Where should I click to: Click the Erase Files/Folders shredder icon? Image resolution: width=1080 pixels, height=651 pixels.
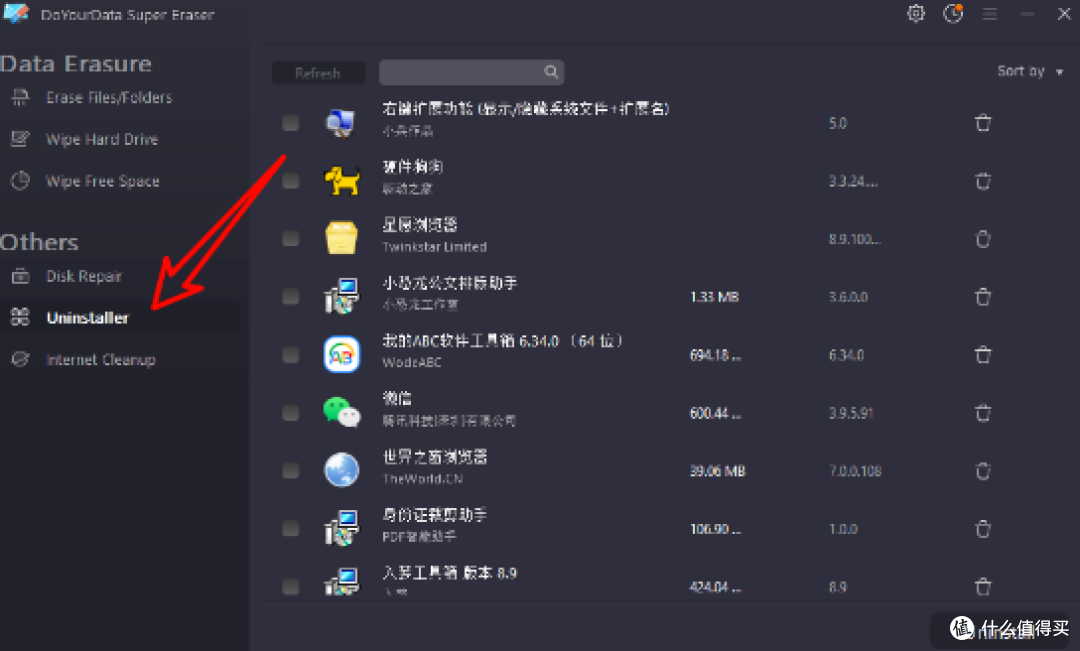[x=20, y=98]
